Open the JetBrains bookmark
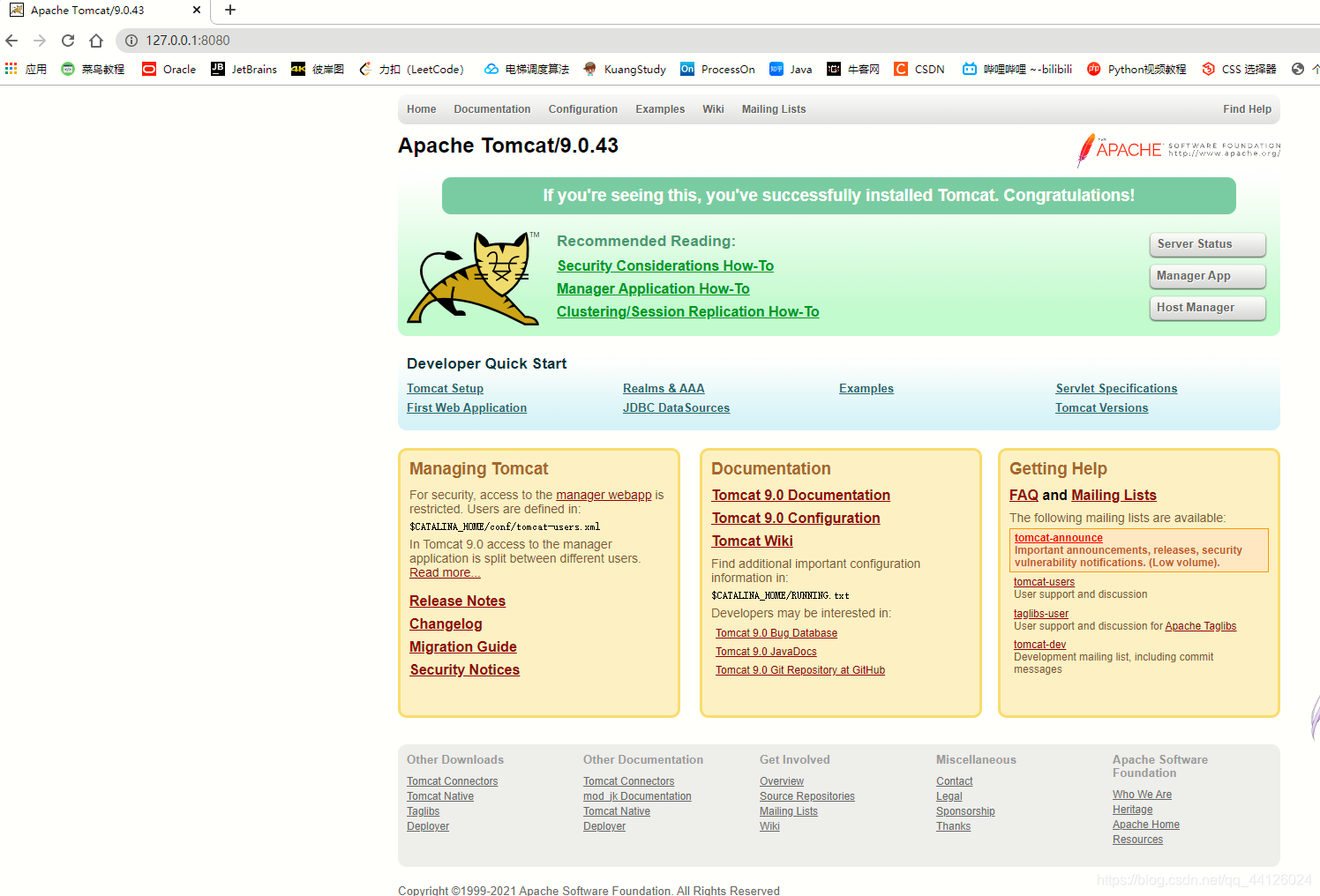 [x=244, y=69]
